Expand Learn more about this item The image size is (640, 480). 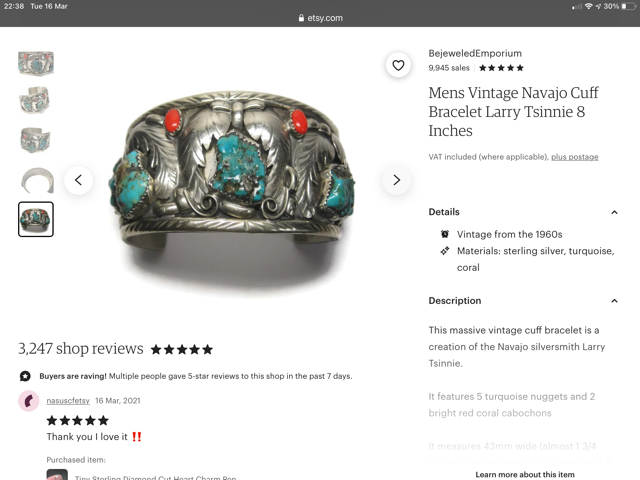tap(525, 474)
